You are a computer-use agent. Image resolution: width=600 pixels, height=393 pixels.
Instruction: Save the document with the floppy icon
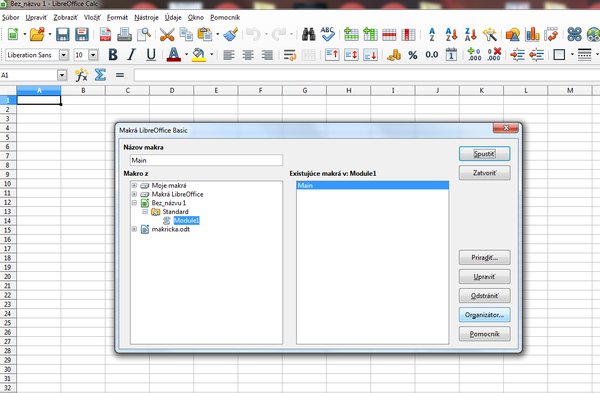coord(63,34)
